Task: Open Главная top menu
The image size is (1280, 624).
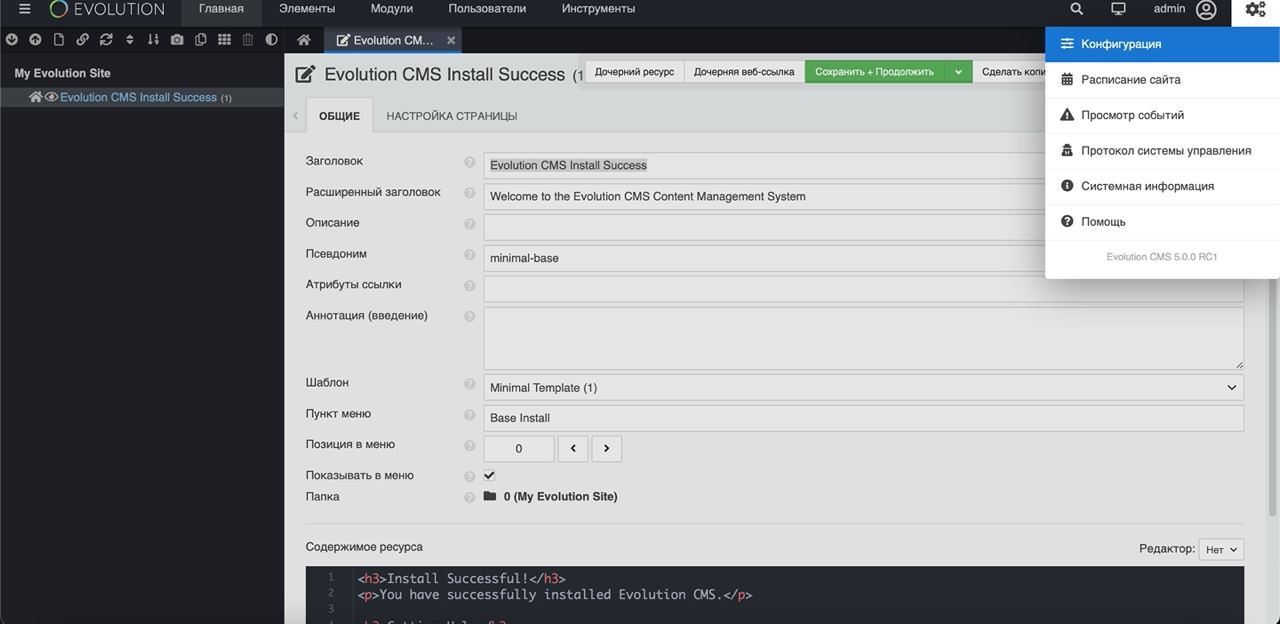Action: (221, 9)
